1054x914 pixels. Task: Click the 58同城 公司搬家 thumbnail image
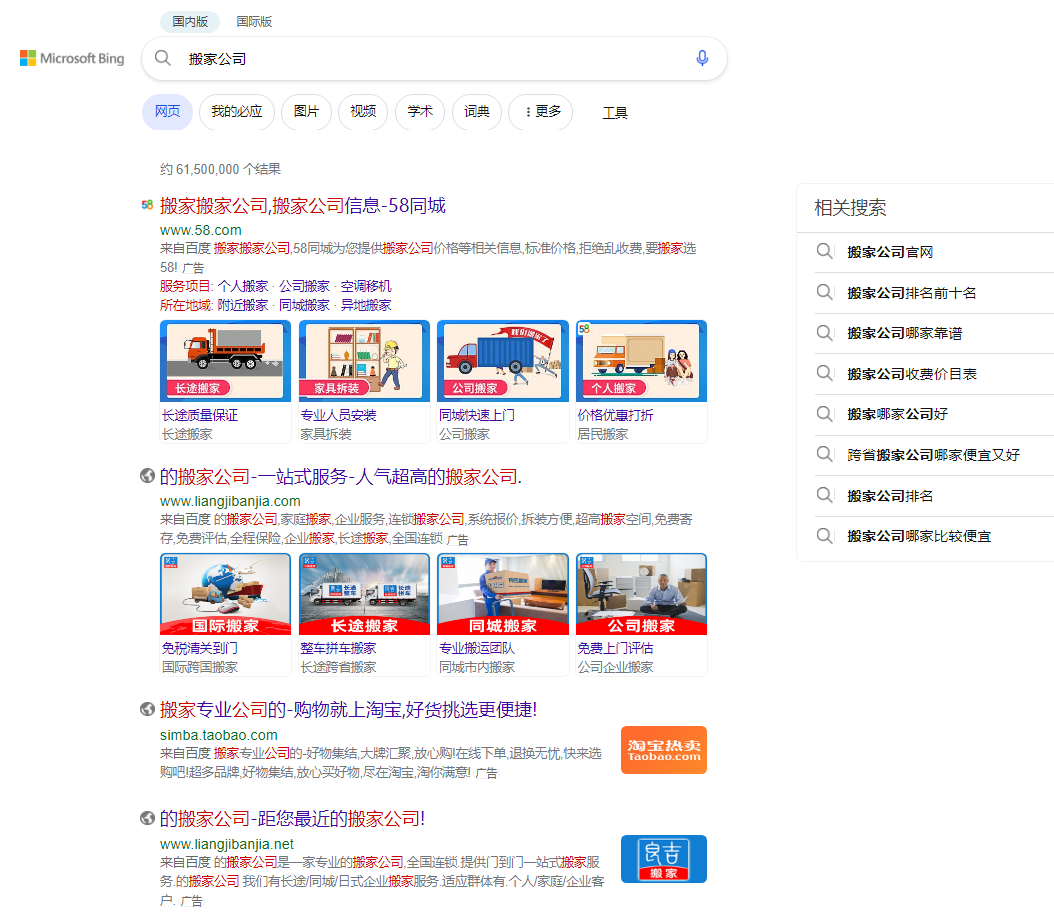(x=503, y=361)
